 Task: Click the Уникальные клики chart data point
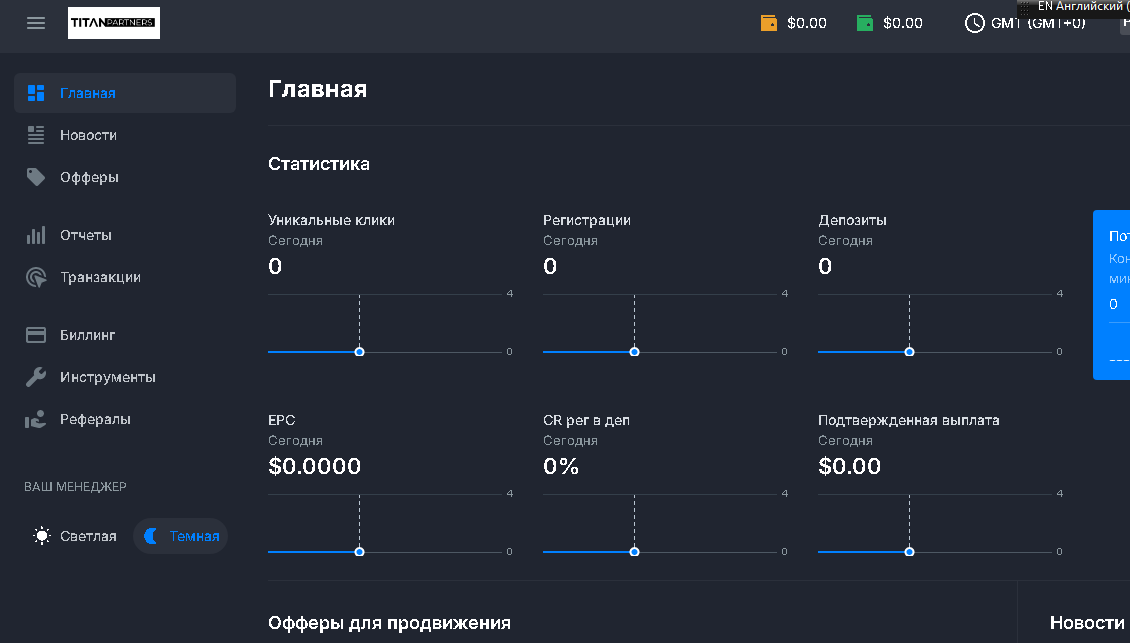[359, 352]
